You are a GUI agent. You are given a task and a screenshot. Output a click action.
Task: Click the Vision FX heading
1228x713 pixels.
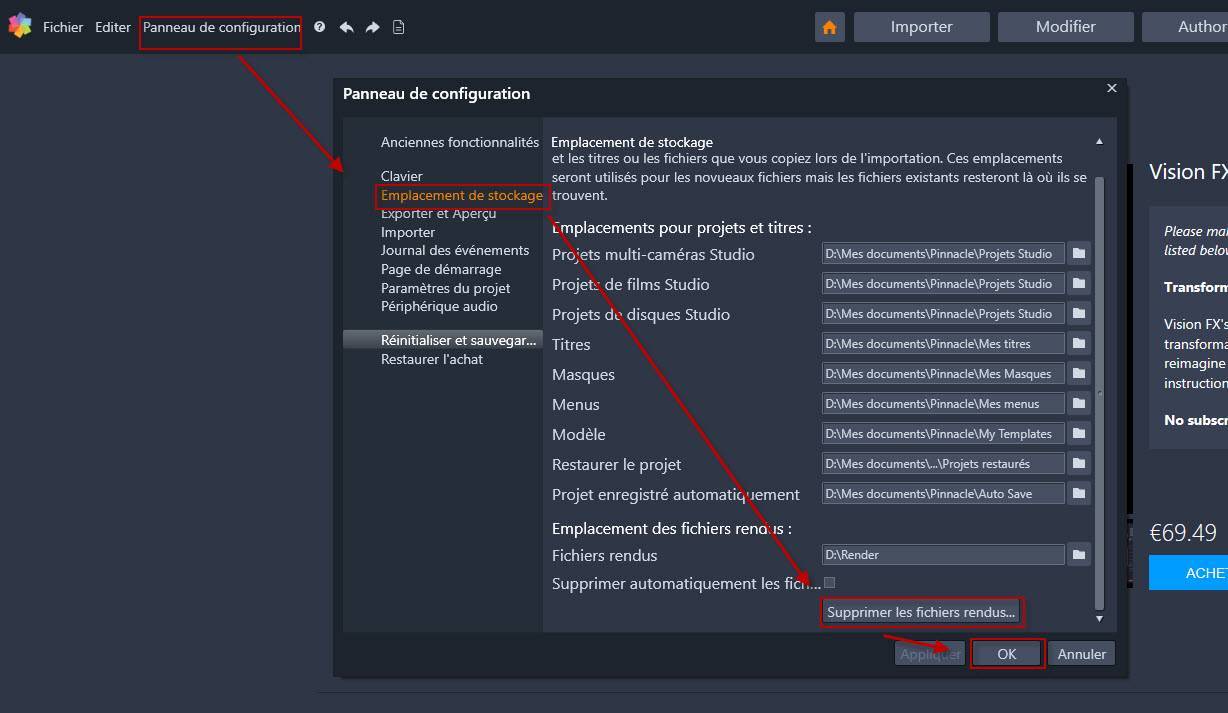(x=1189, y=171)
